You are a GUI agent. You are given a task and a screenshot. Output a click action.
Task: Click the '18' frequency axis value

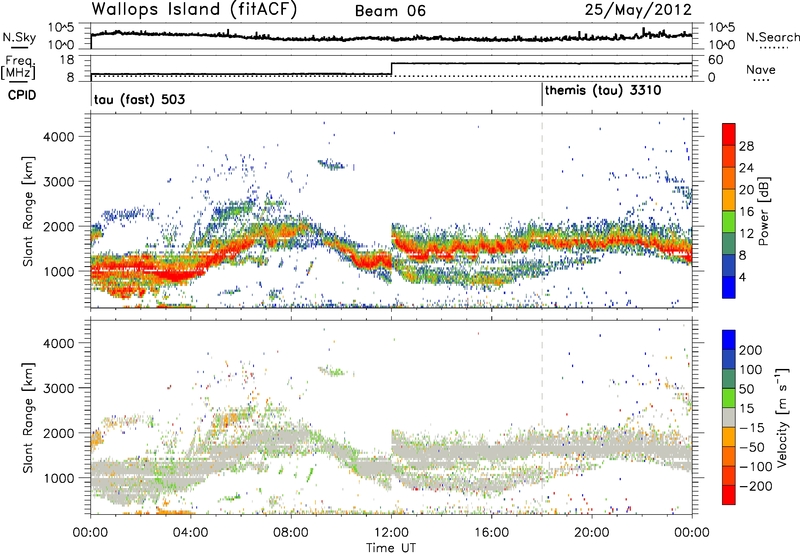[67, 60]
